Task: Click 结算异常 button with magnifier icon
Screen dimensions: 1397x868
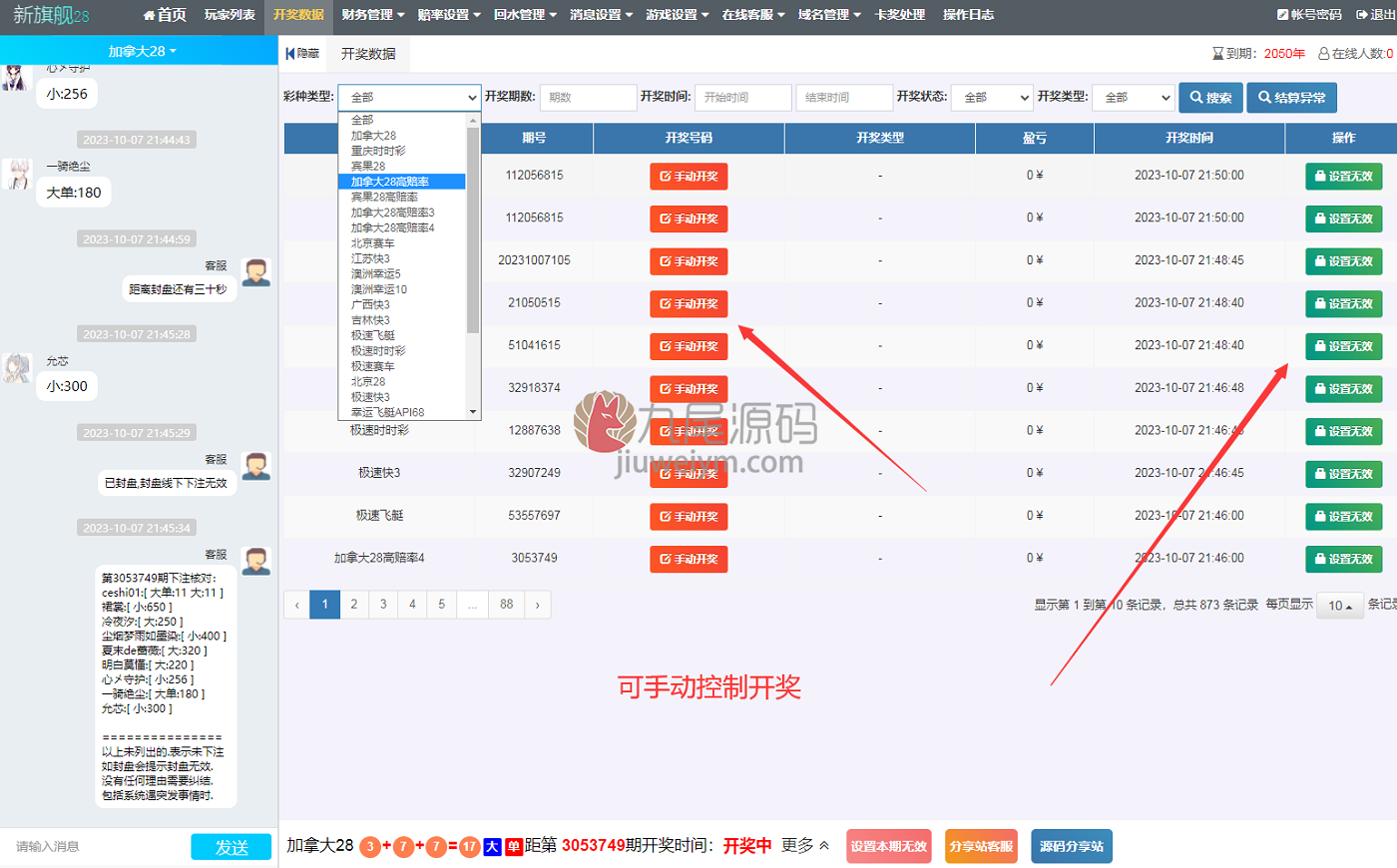Action: [x=1291, y=98]
